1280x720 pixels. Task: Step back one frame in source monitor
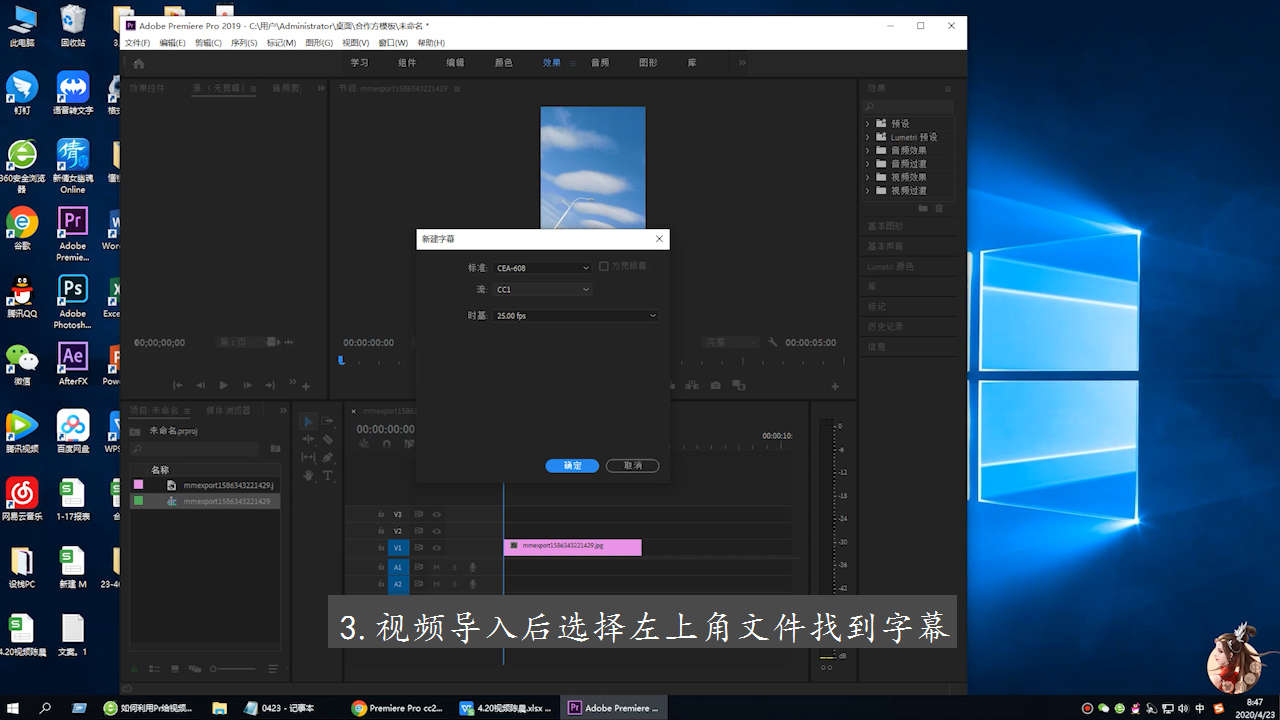[x=200, y=385]
